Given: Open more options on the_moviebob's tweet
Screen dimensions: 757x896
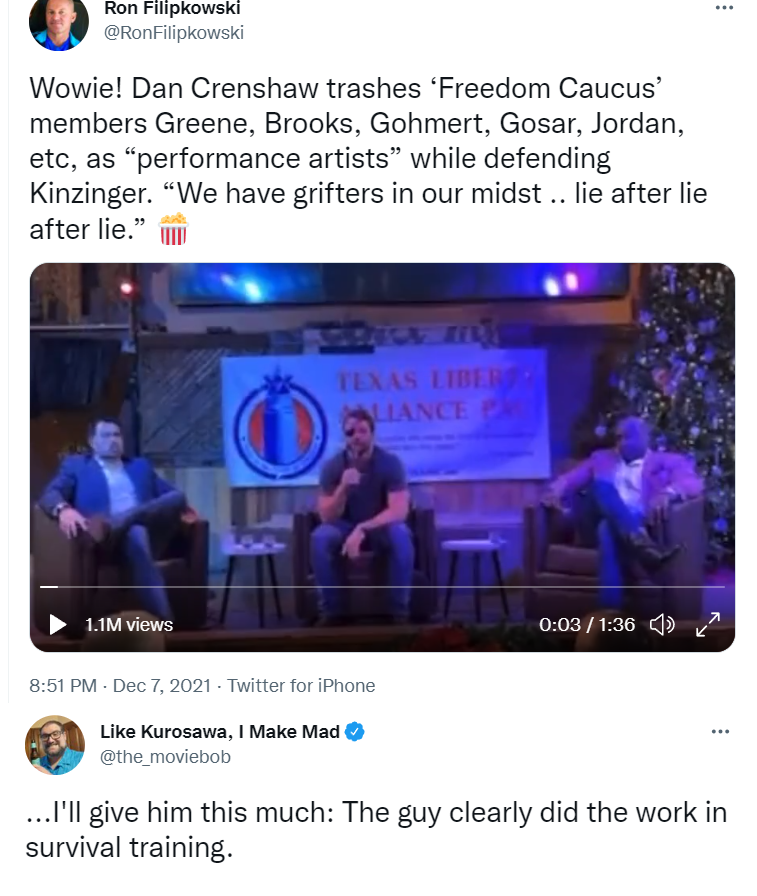Looking at the screenshot, I should click(x=720, y=731).
